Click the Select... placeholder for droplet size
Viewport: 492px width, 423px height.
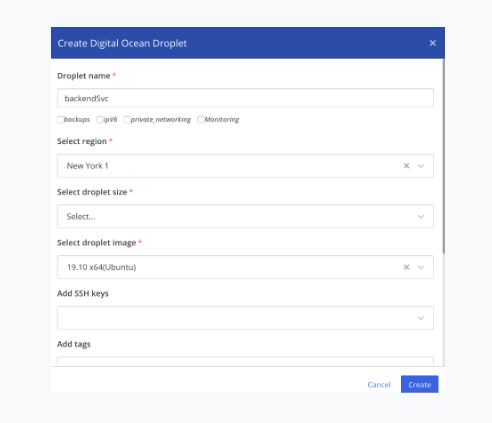pyautogui.click(x=81, y=216)
